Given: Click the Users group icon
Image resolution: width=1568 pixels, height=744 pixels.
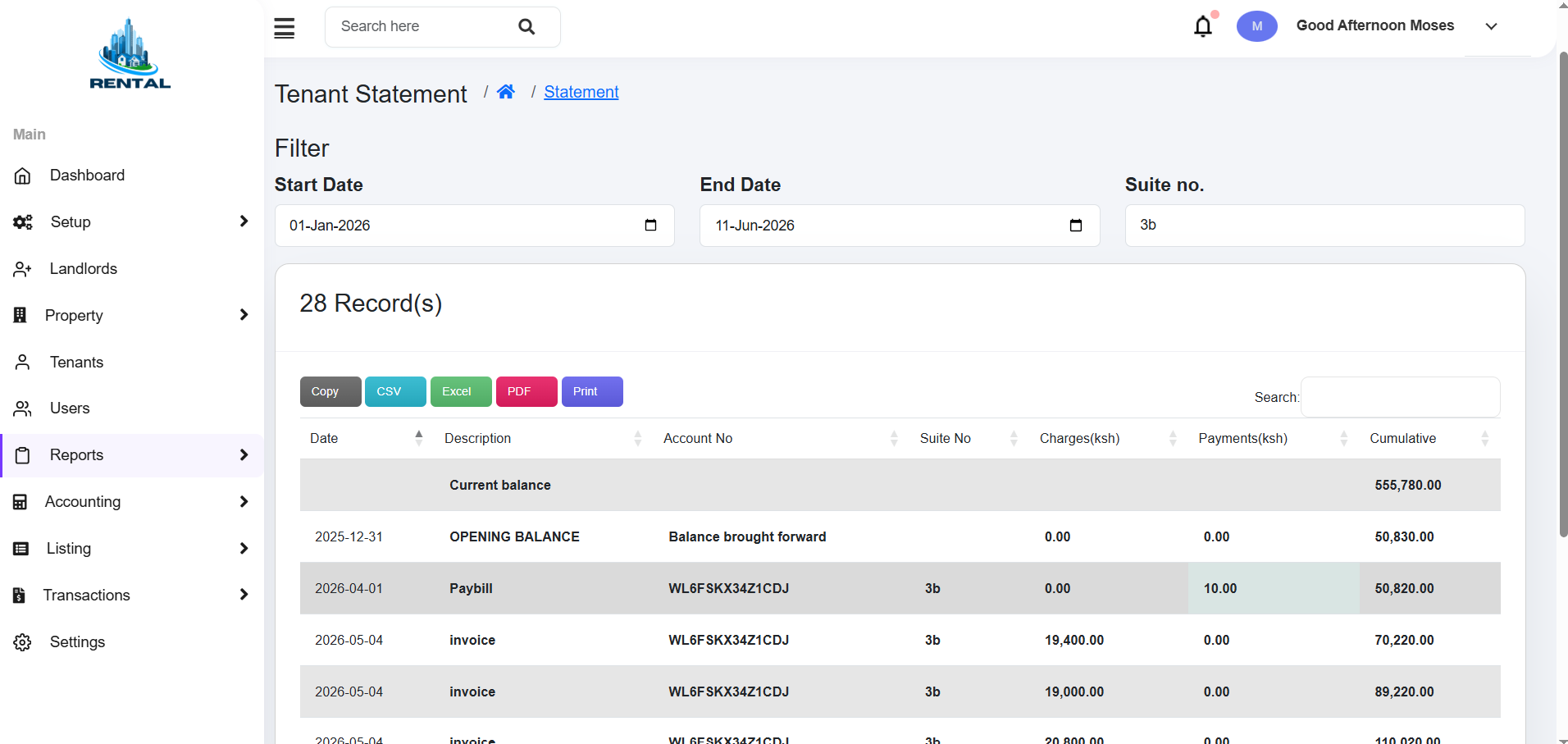Looking at the screenshot, I should coord(23,409).
